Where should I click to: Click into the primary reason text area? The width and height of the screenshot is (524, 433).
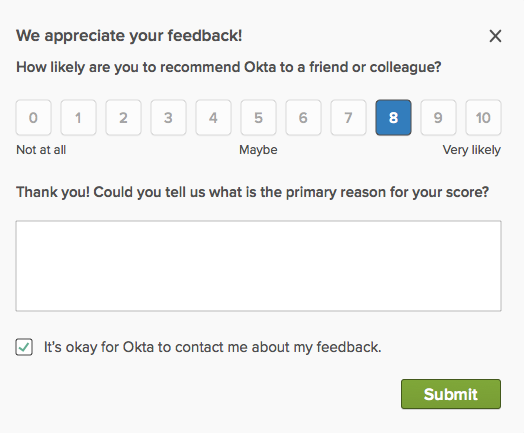point(258,266)
